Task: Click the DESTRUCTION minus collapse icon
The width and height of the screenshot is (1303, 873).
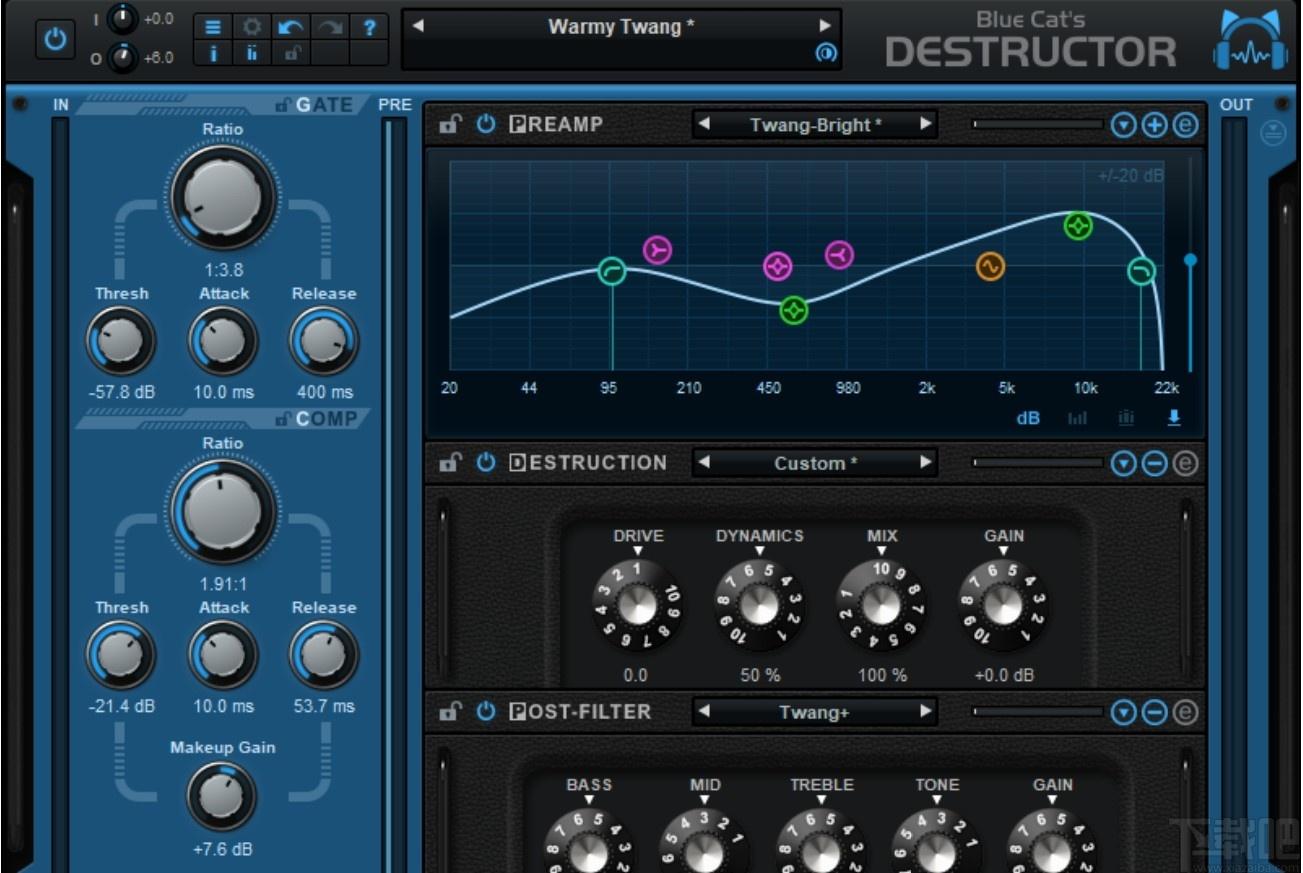Action: pos(1155,463)
